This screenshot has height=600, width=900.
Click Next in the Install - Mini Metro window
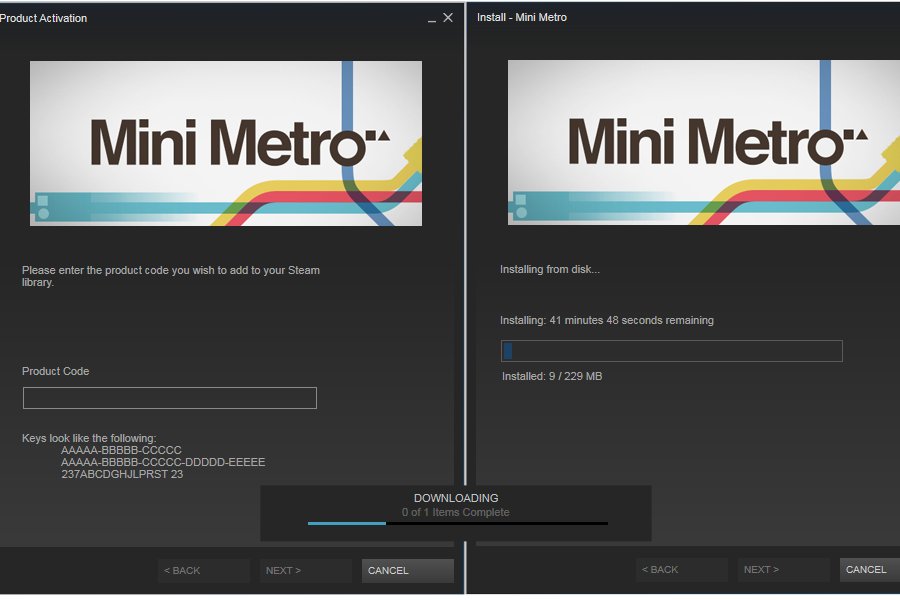[x=783, y=570]
